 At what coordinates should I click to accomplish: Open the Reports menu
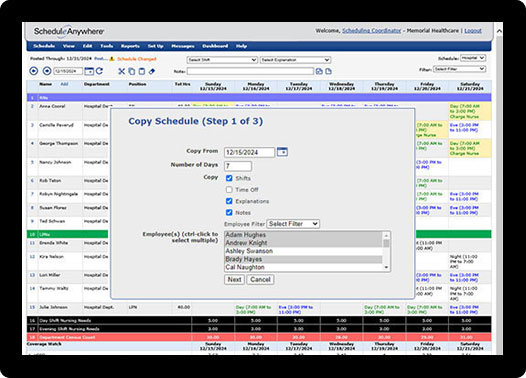(130, 46)
